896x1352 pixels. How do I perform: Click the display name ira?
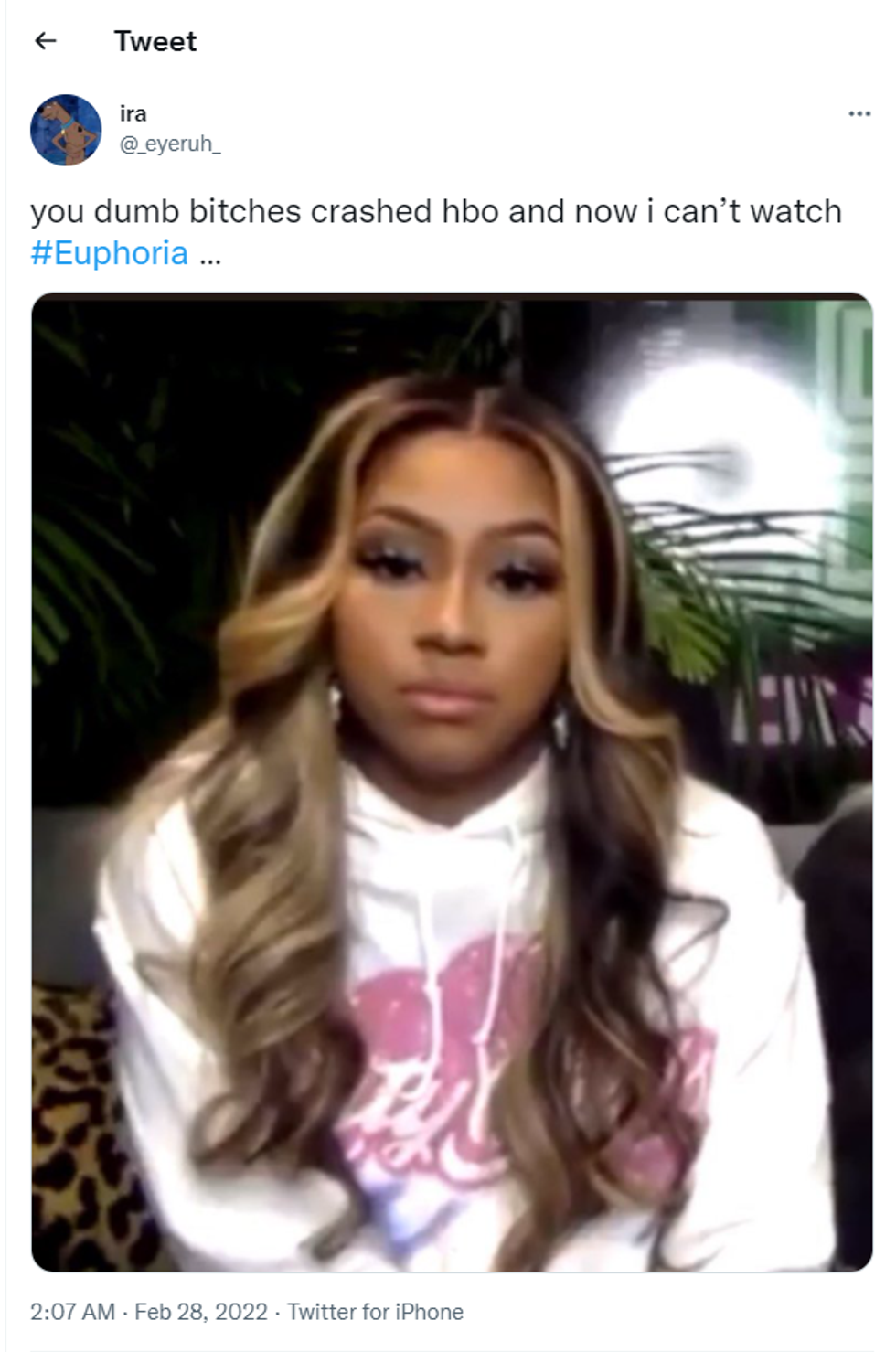[x=133, y=113]
